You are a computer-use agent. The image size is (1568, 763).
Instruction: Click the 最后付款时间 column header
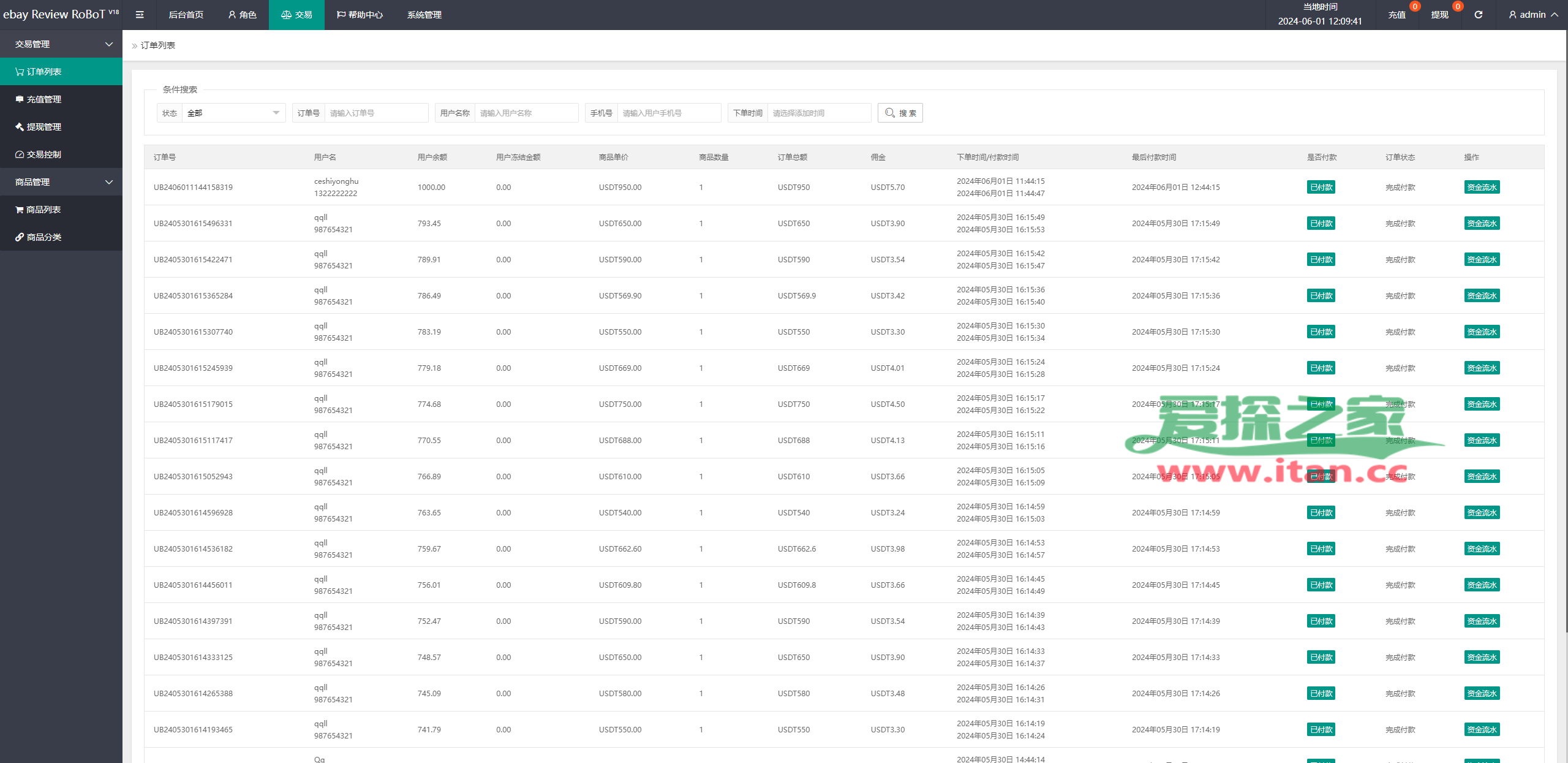(x=1154, y=158)
